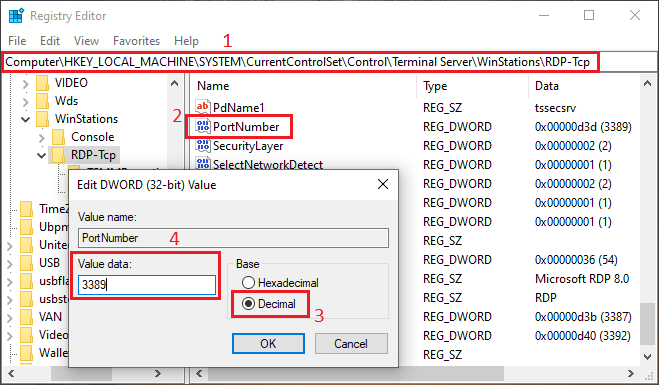The image size is (659, 385).
Task: Expand the USB key
Action: 10,264
